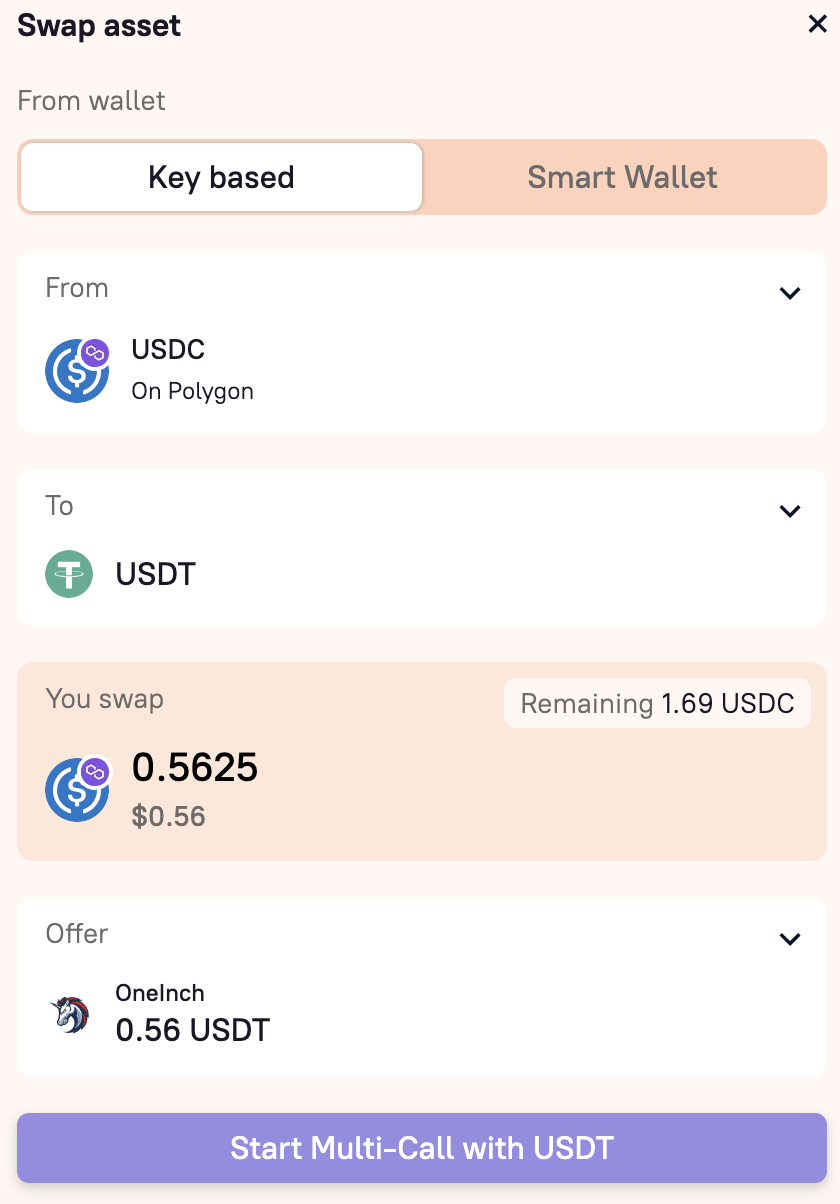The width and height of the screenshot is (840, 1204).
Task: Click the 0.56 USDT offer amount
Action: tap(193, 1029)
